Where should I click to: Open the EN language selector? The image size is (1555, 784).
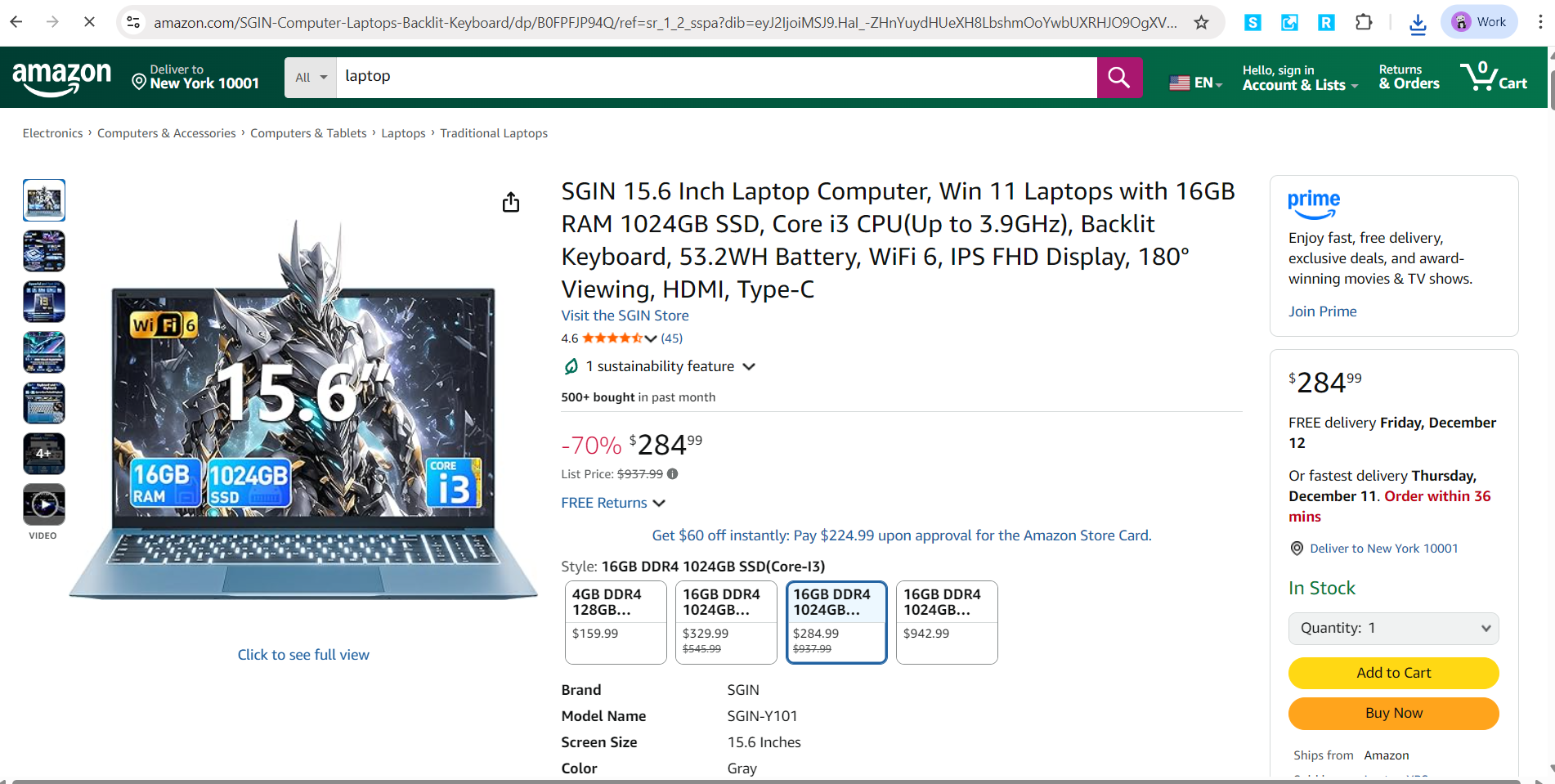point(1195,83)
